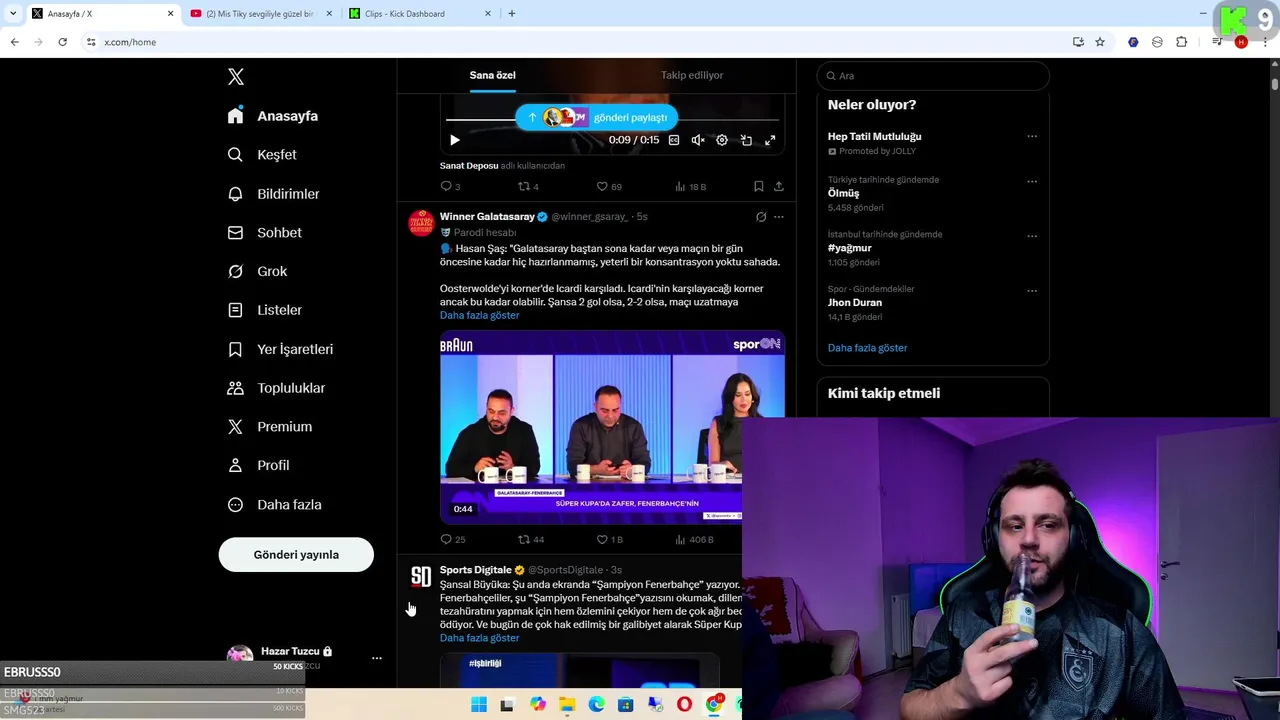Open video playback settings gear

pos(722,140)
